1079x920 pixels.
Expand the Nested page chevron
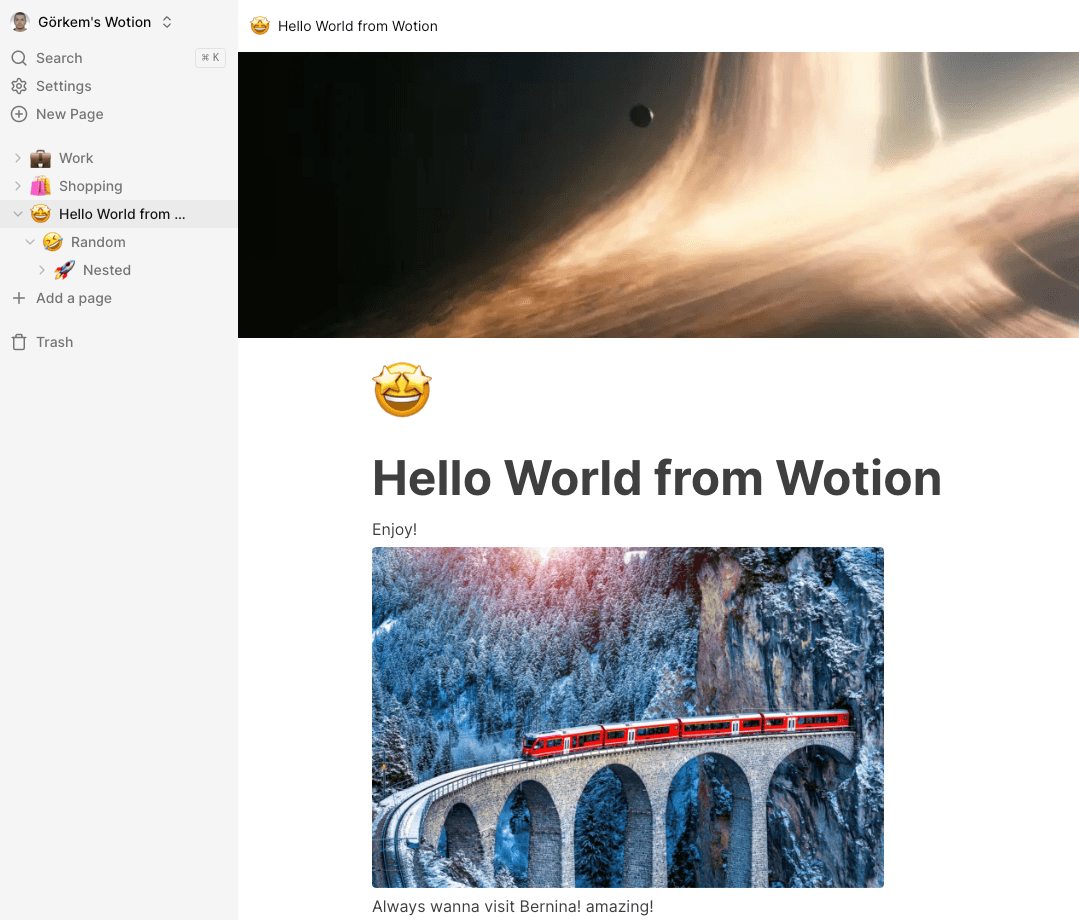[42, 270]
